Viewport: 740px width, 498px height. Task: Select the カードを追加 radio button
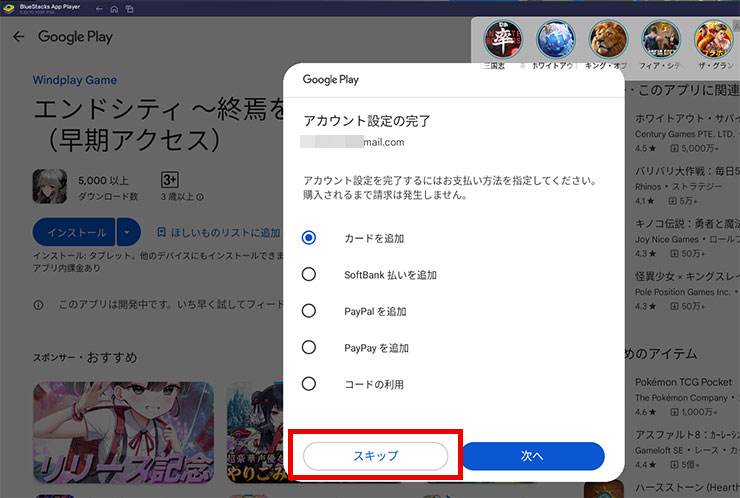[309, 237]
